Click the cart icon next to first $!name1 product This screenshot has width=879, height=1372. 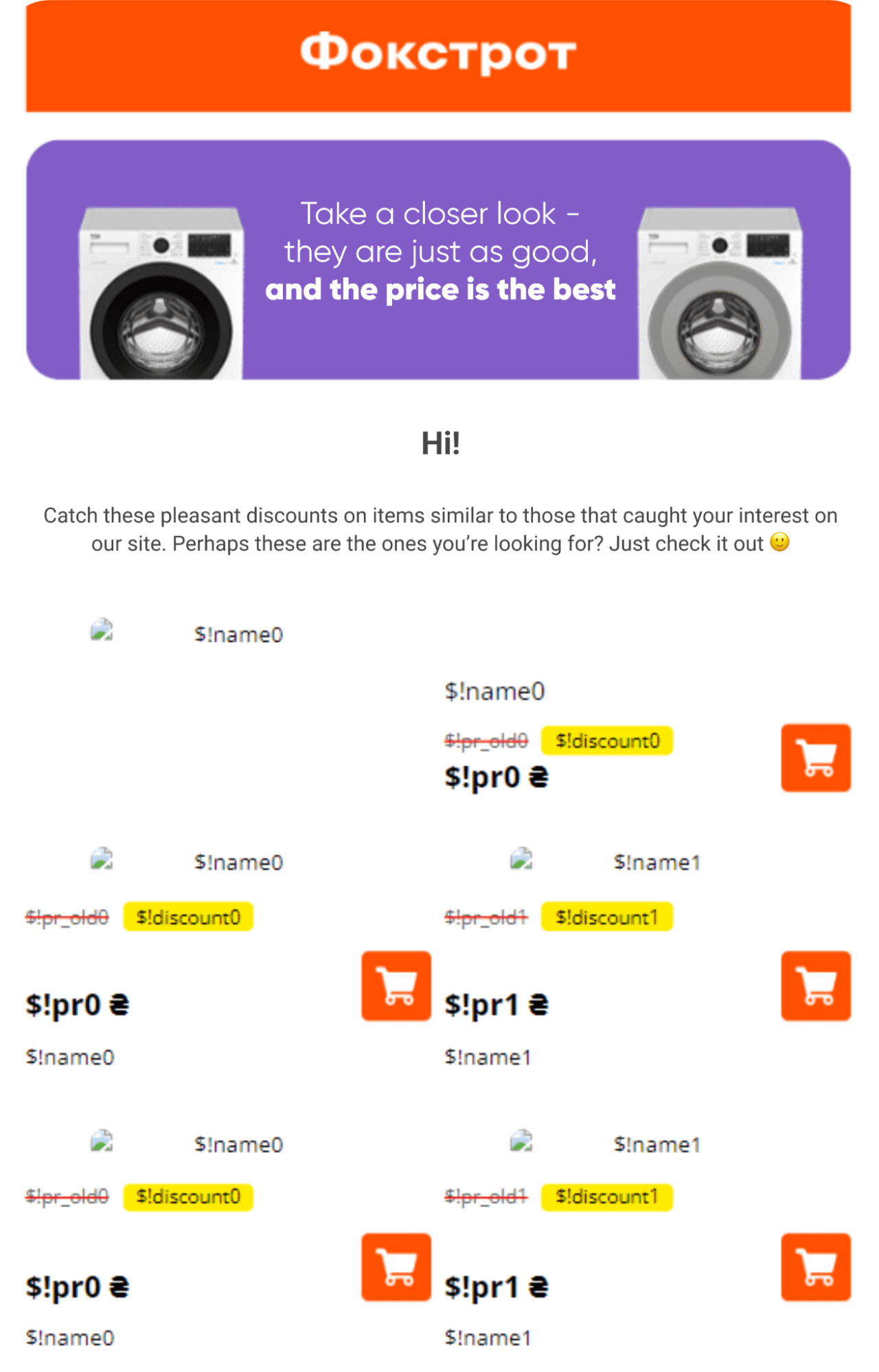pyautogui.click(x=814, y=986)
